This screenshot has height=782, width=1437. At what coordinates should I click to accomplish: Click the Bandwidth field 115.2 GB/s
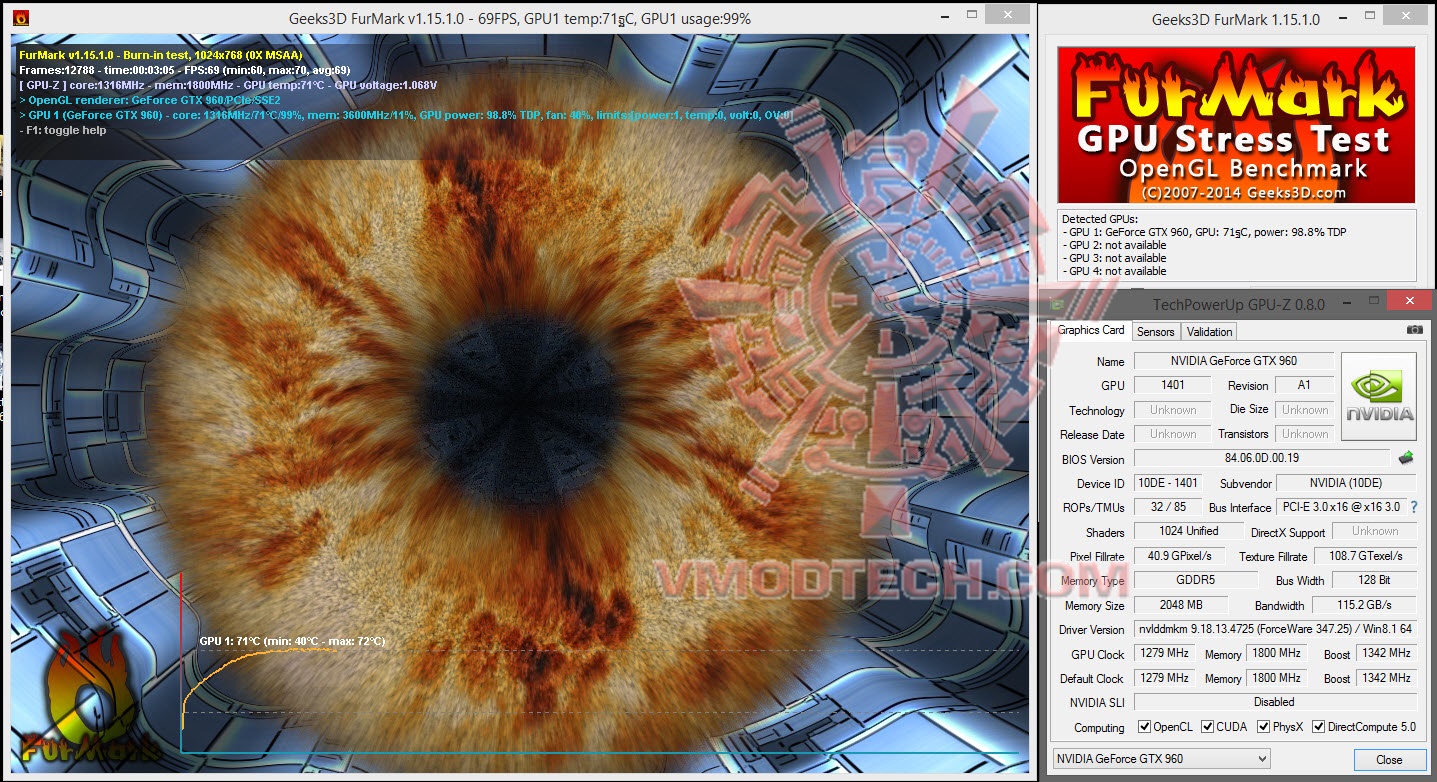coord(1364,605)
